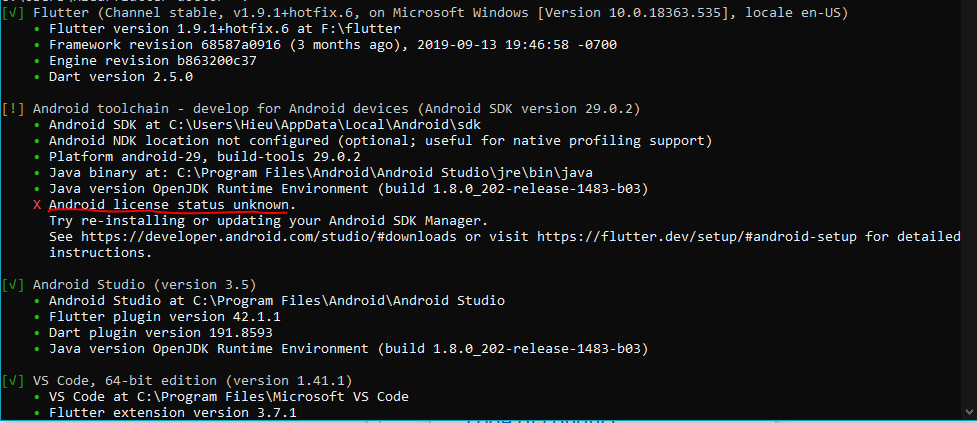Click the Framework revision 68587a0916 line
Image resolution: width=977 pixels, height=423 pixels.
[x=333, y=45]
